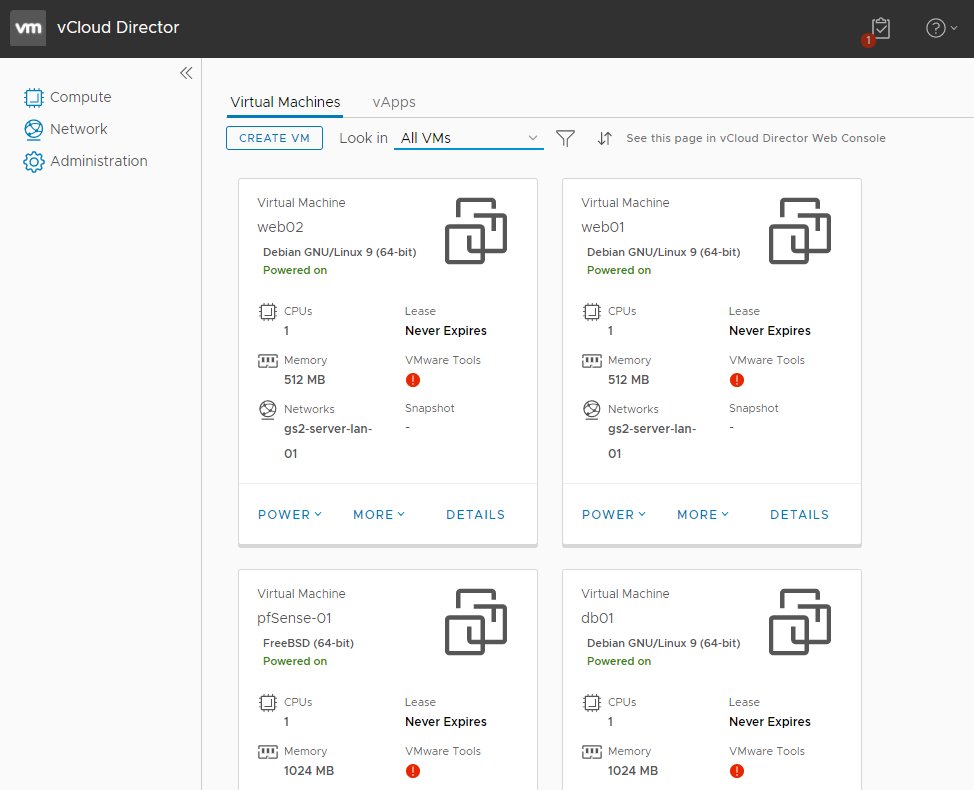Image resolution: width=974 pixels, height=790 pixels.
Task: Click the filter funnel icon
Action: (565, 138)
